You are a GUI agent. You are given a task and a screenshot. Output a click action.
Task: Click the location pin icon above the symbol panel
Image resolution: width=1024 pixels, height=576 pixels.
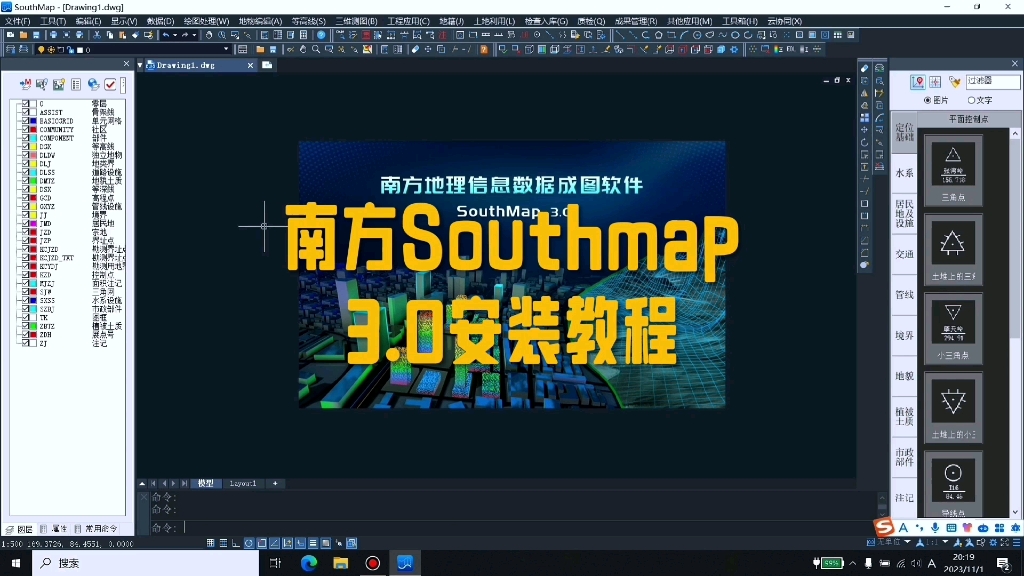tap(918, 82)
